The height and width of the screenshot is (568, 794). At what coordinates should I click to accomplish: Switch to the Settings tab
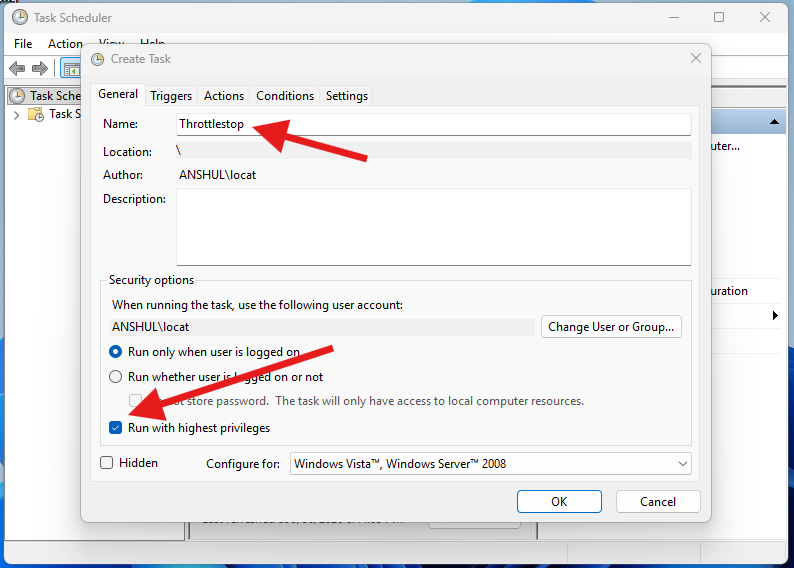[x=347, y=96]
